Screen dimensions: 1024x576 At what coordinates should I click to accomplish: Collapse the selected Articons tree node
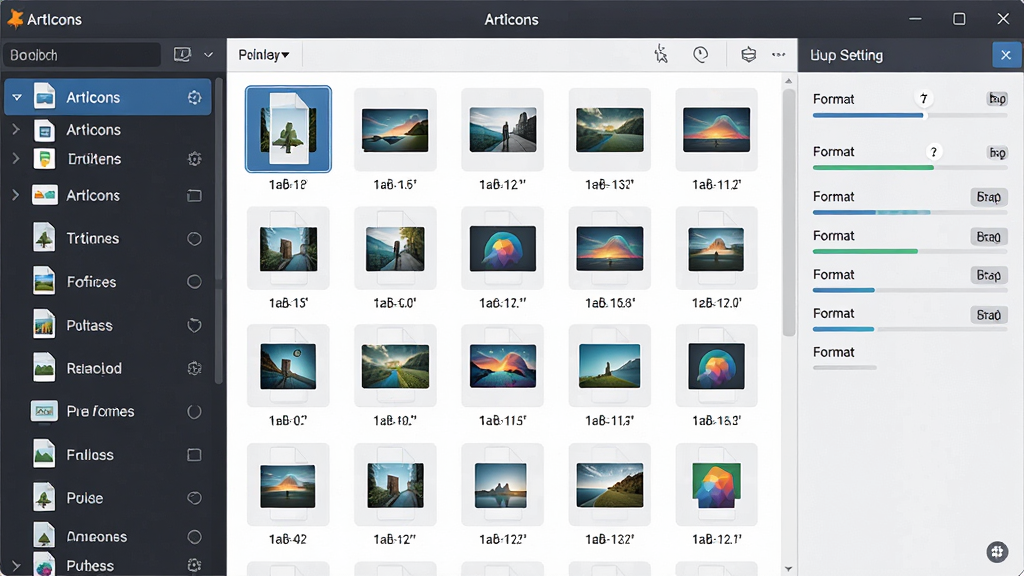coord(17,97)
